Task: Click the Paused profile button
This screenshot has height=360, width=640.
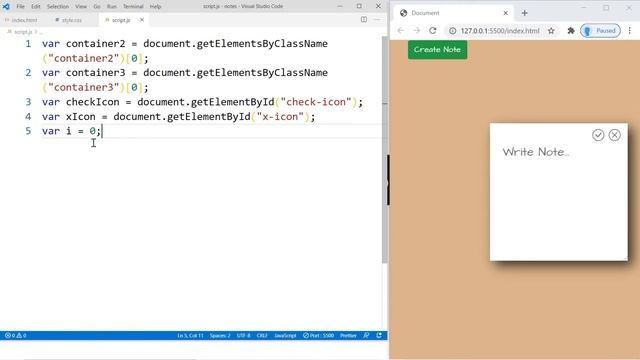Action: [600, 31]
